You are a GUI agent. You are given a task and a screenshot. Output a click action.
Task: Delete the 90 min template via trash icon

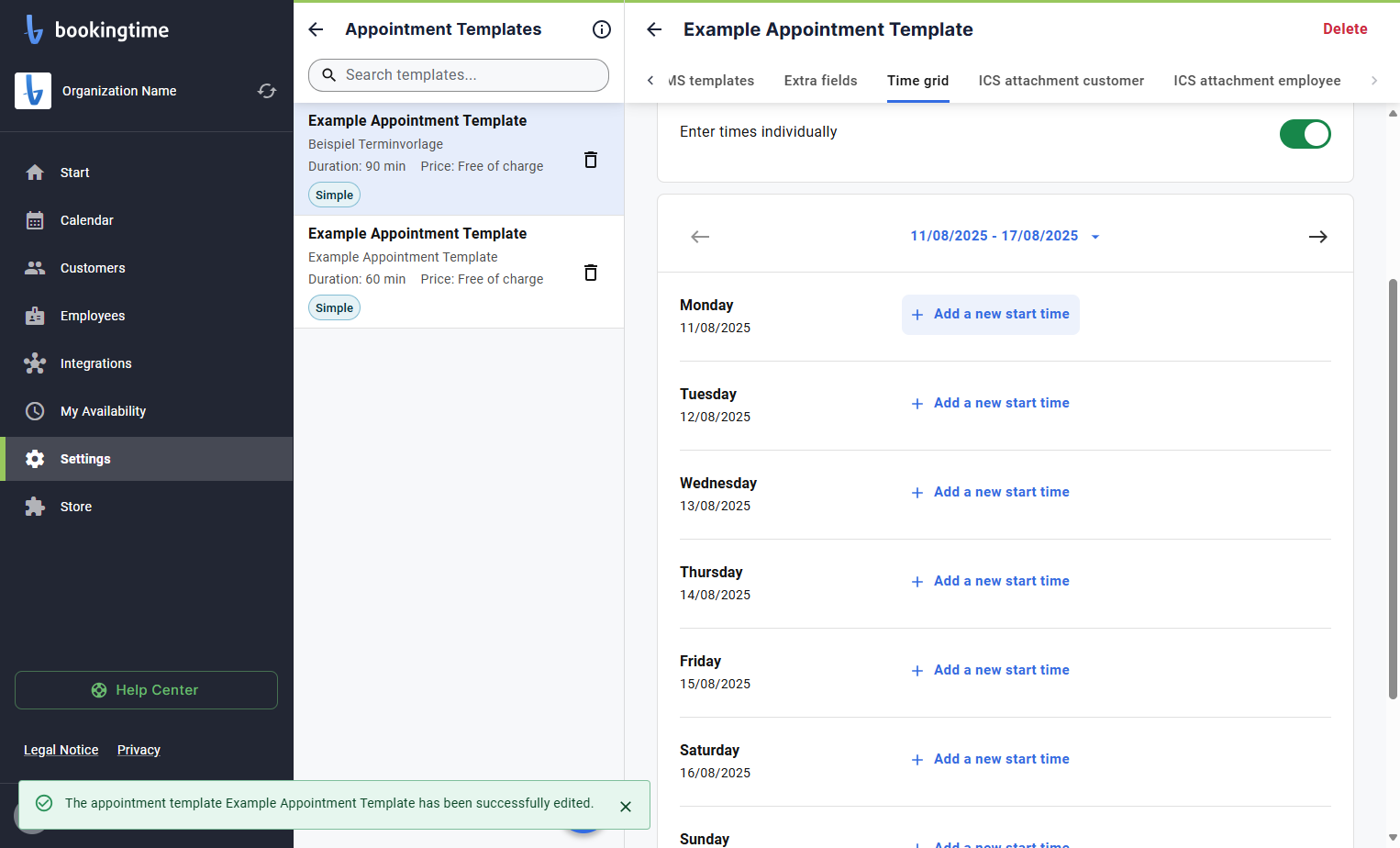pyautogui.click(x=591, y=160)
